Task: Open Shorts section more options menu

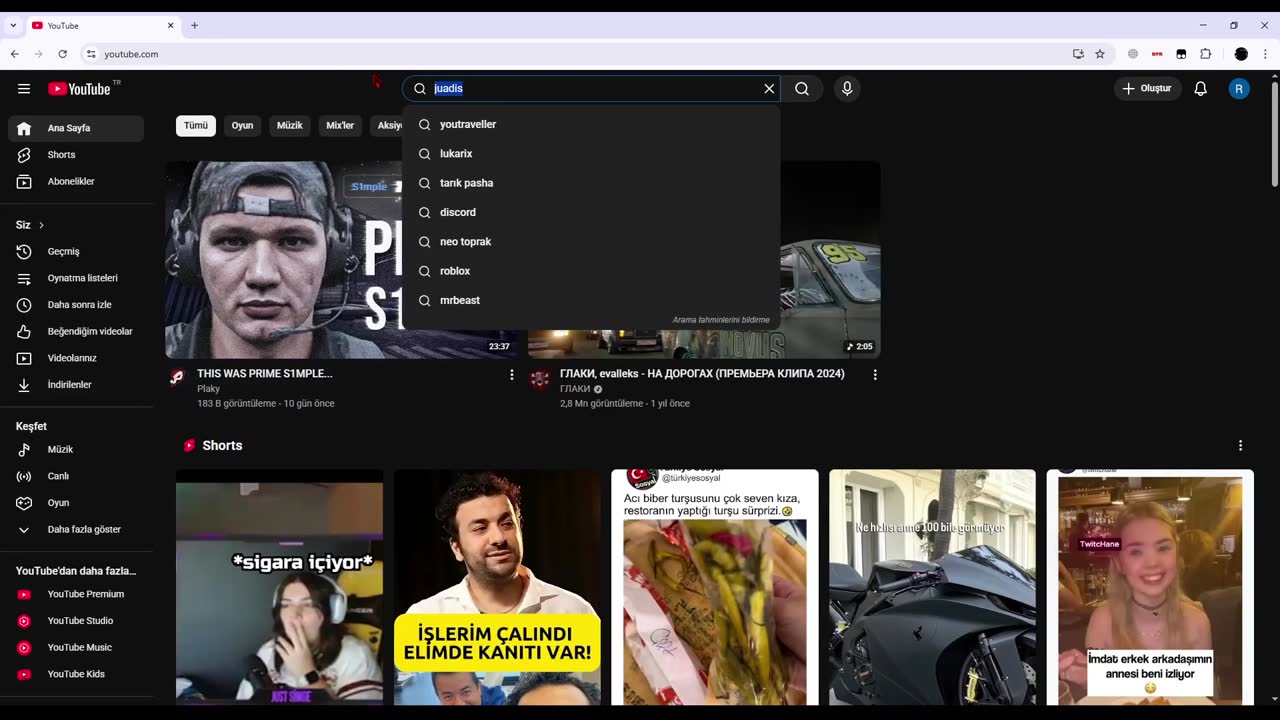Action: [x=1240, y=446]
